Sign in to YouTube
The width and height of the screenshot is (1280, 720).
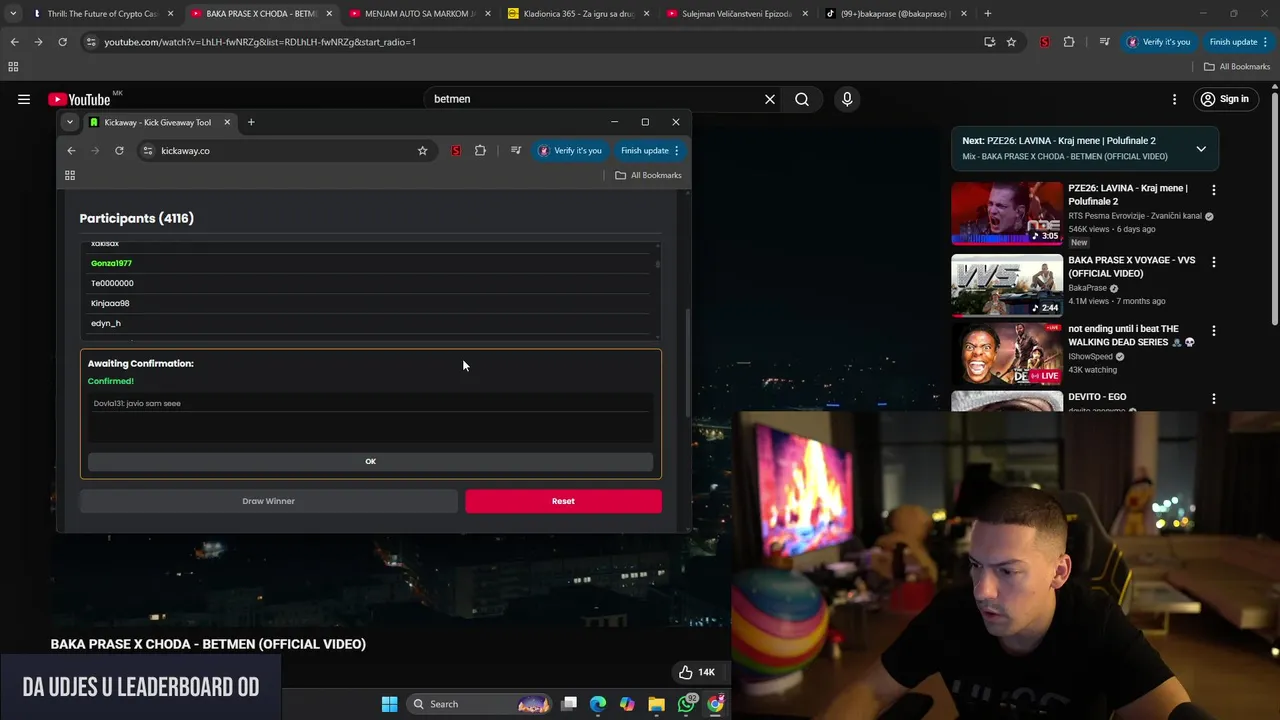tap(1225, 99)
